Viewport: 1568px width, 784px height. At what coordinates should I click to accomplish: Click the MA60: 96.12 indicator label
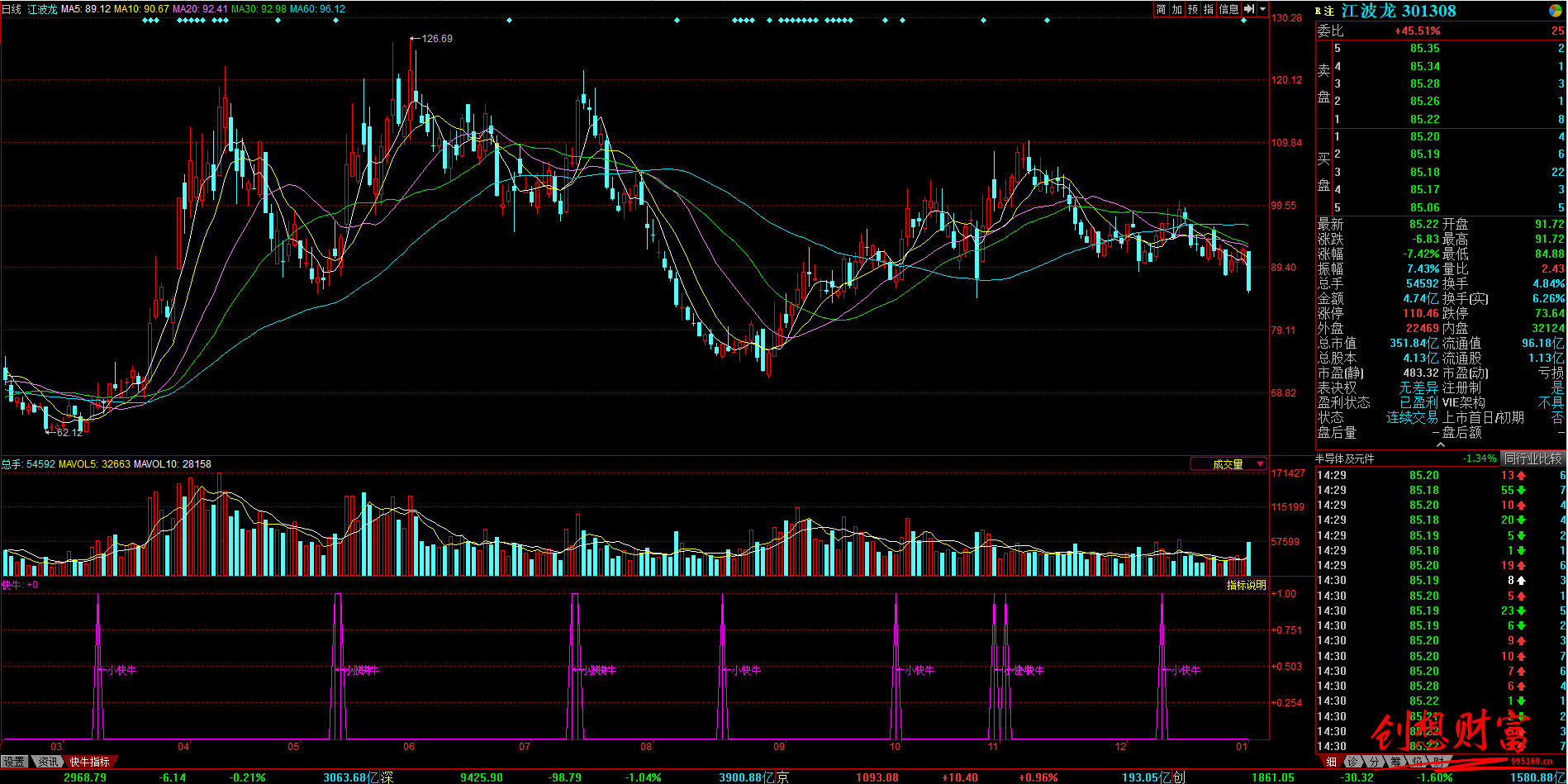coord(317,9)
